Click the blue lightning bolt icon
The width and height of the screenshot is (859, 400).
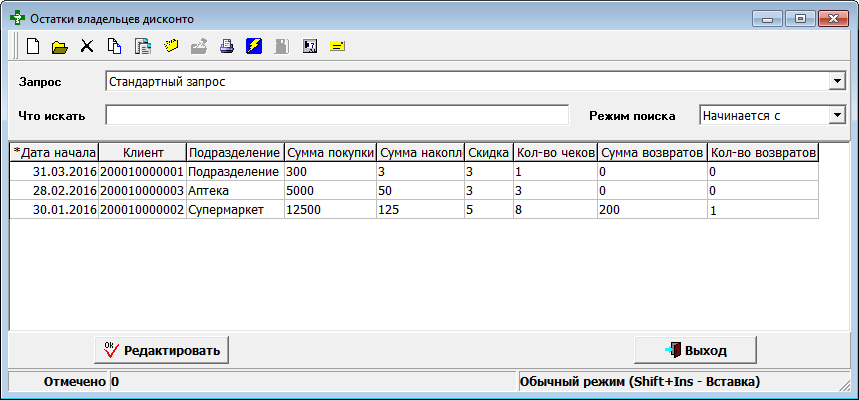[x=254, y=46]
